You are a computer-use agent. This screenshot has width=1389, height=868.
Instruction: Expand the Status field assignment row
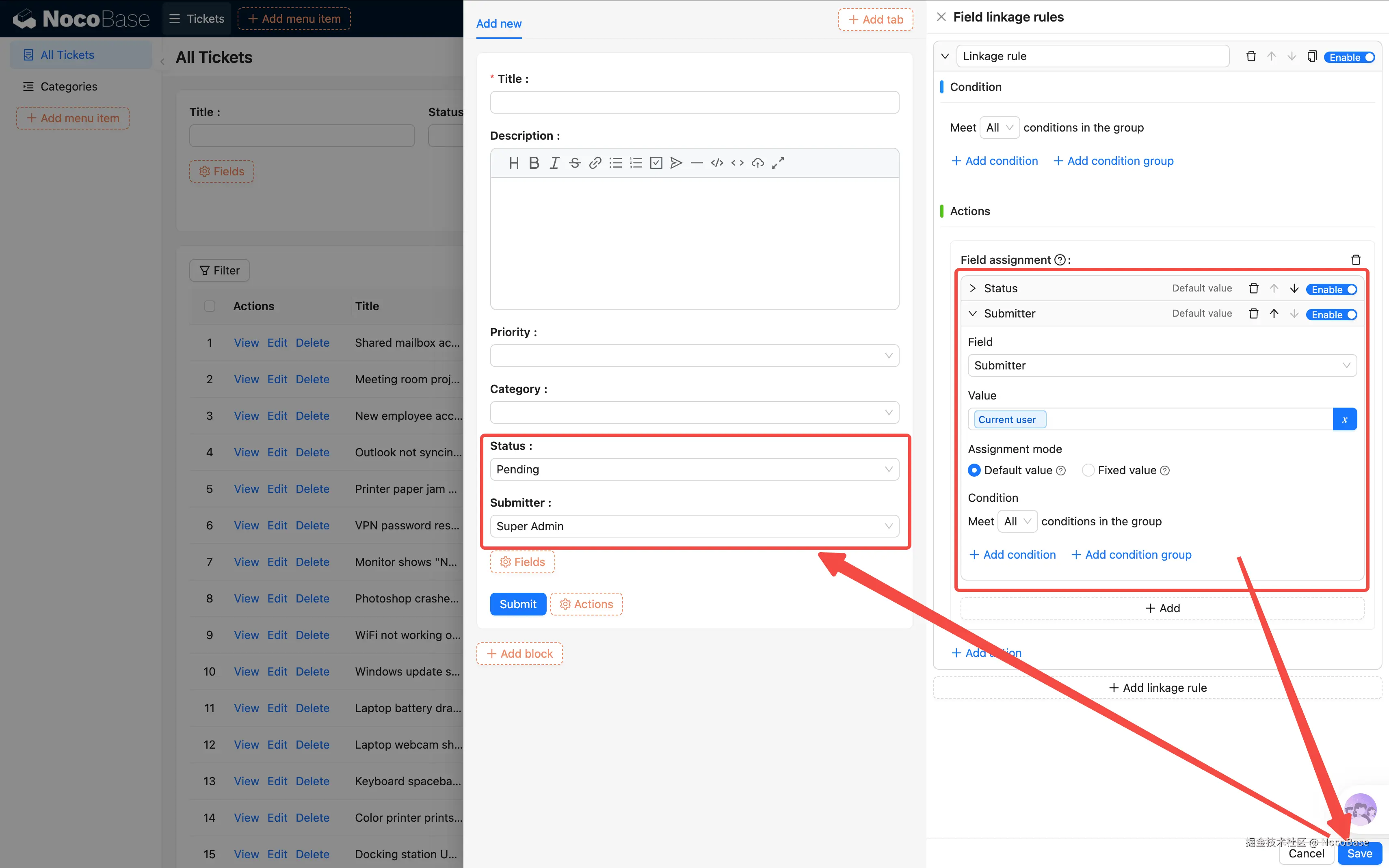point(973,289)
